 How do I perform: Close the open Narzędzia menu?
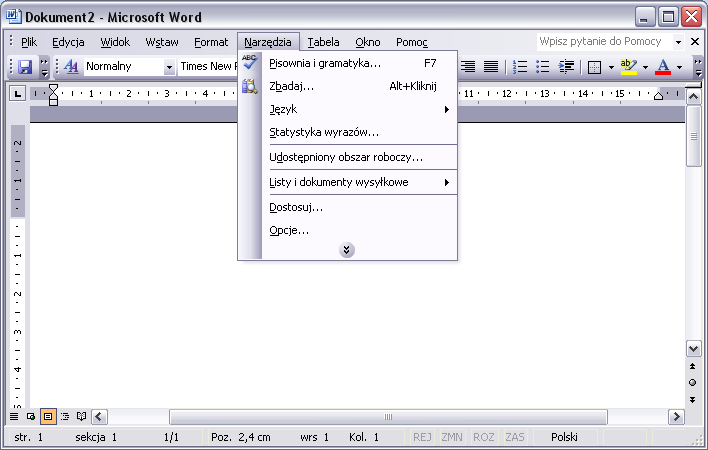coord(268,42)
